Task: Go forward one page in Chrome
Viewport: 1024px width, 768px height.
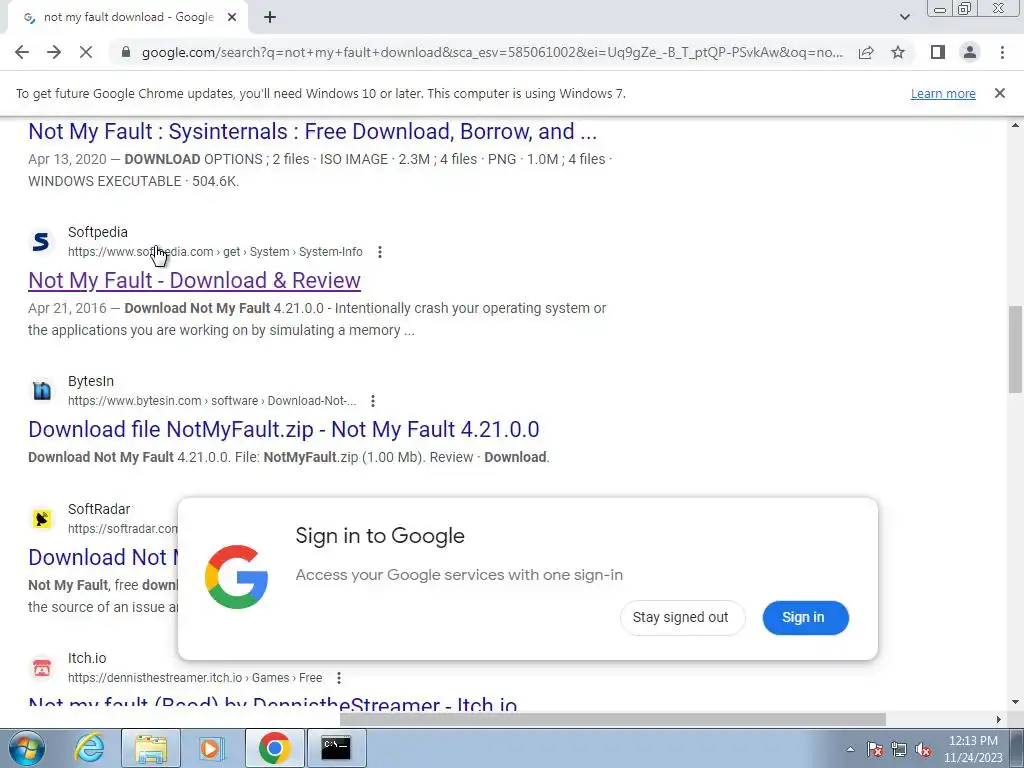Action: coord(54,52)
